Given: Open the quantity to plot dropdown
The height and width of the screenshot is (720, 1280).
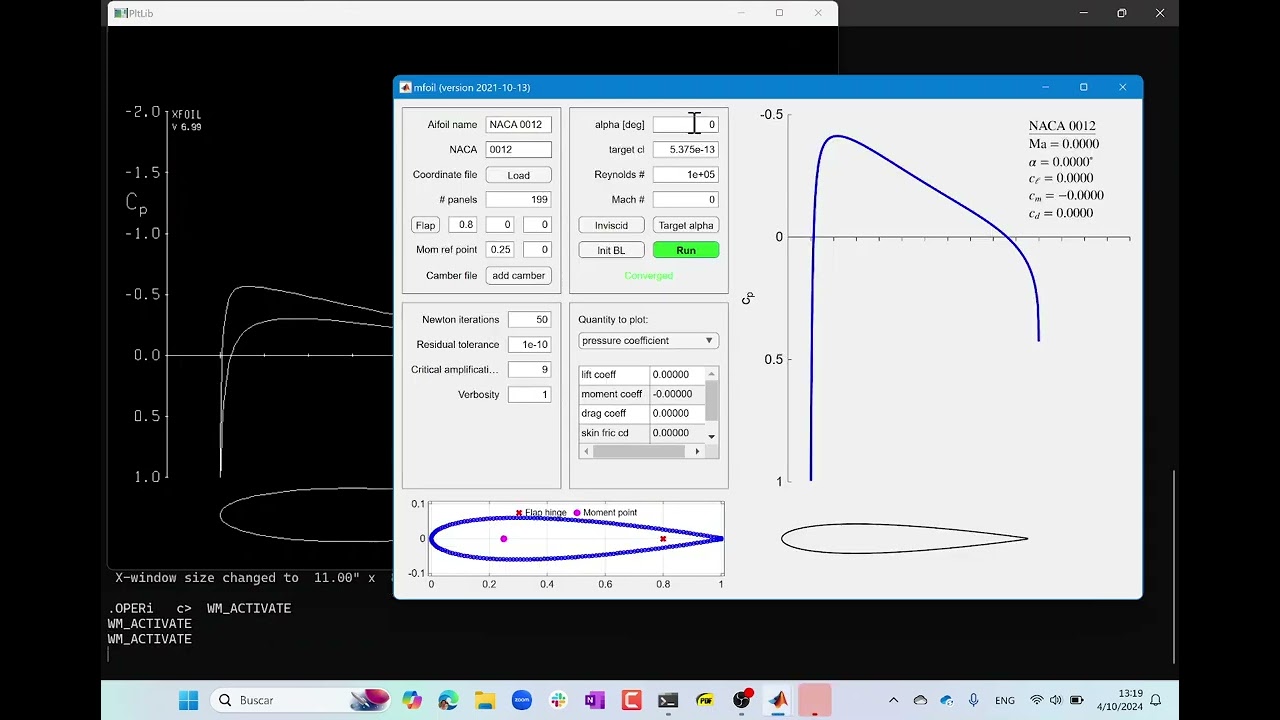Looking at the screenshot, I should click(648, 340).
